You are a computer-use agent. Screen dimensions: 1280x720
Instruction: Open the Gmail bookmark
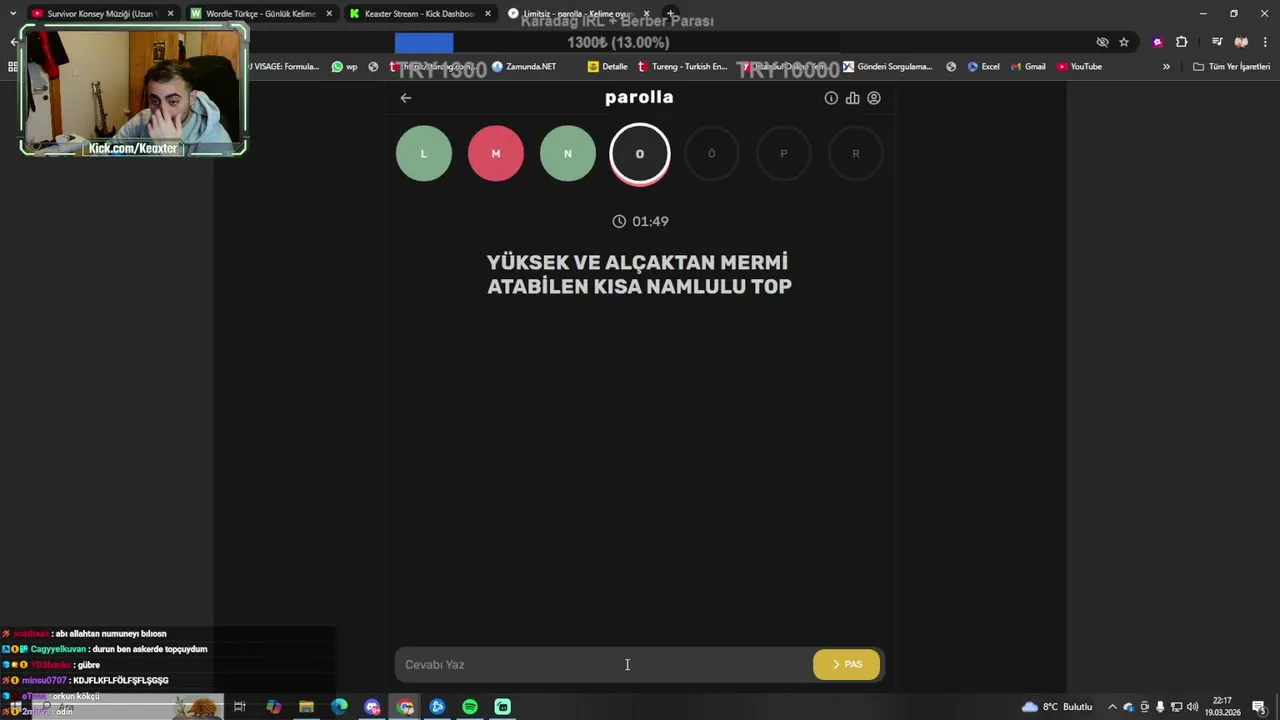pyautogui.click(x=1028, y=67)
